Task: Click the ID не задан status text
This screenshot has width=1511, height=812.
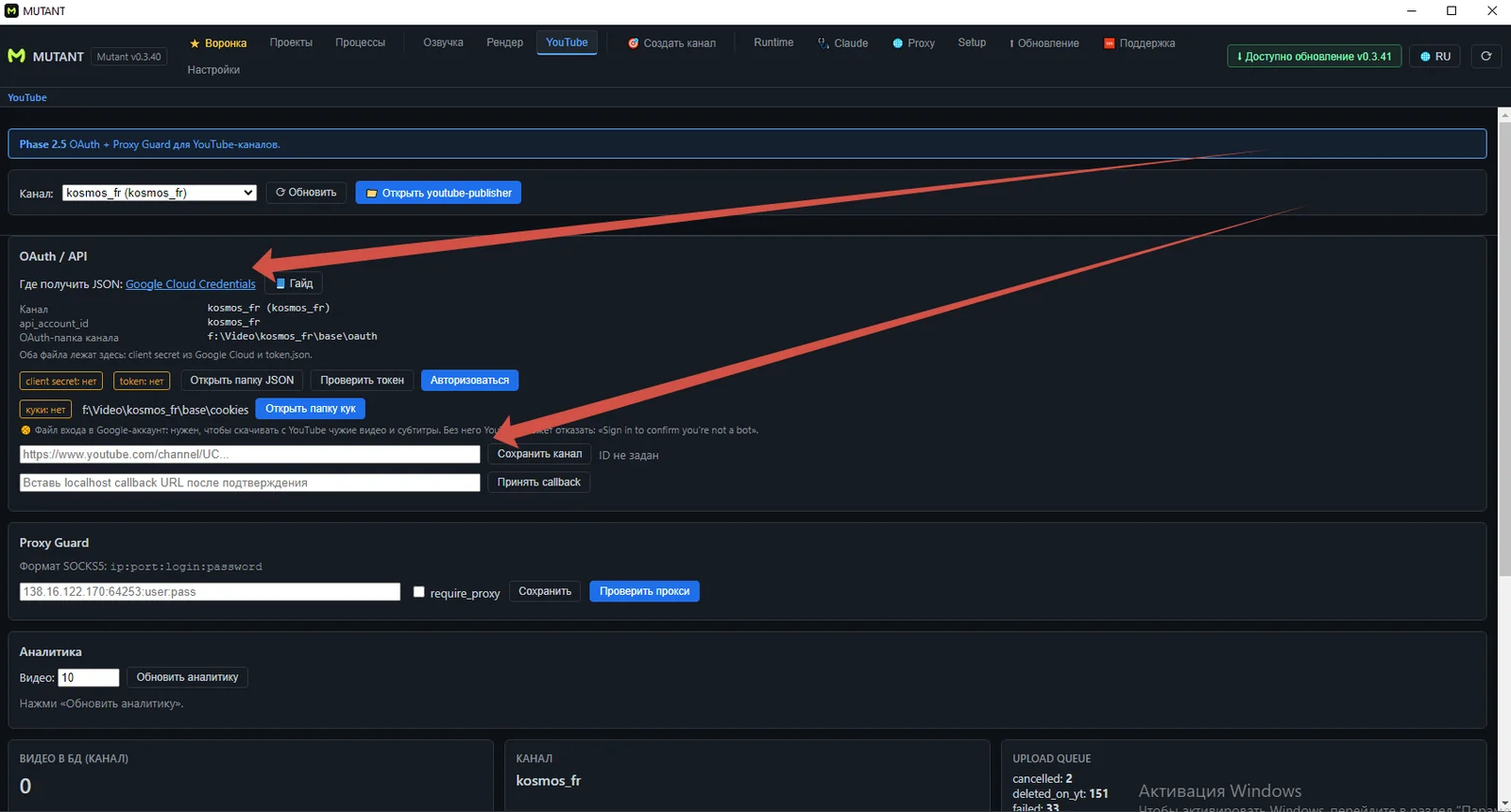Action: click(629, 455)
